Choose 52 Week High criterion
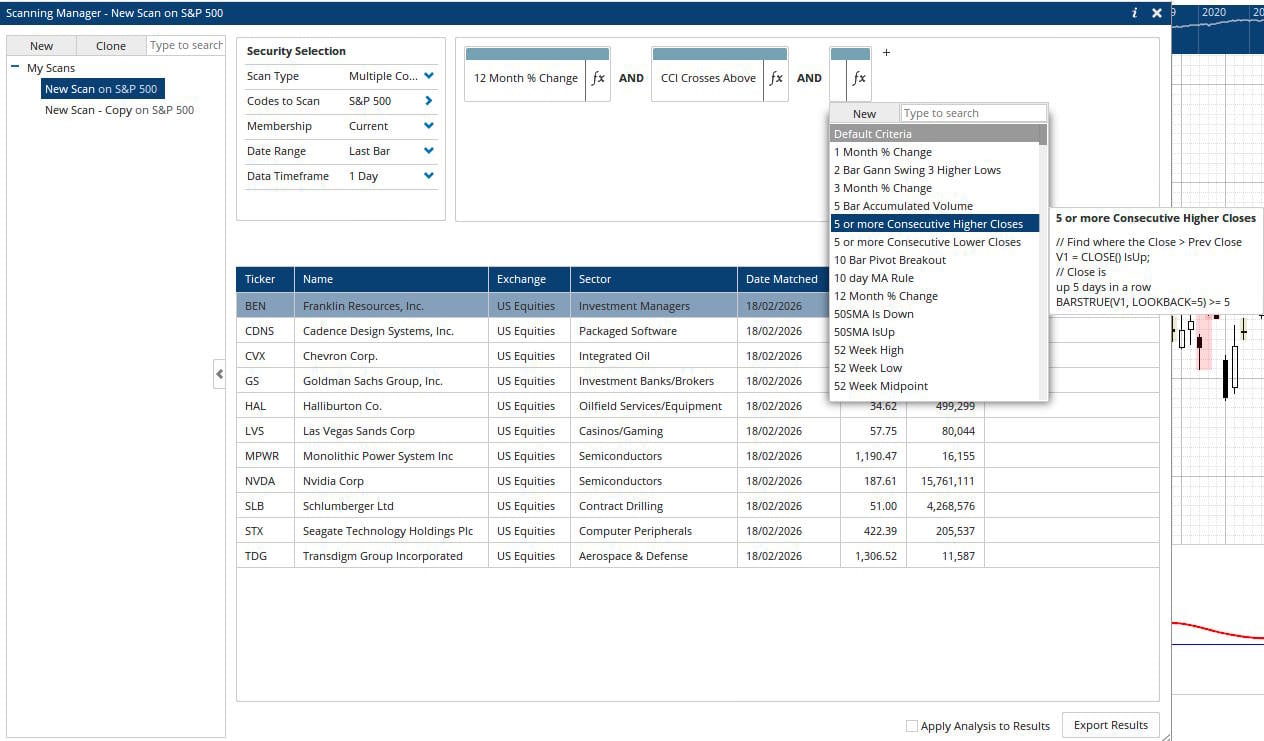The image size is (1264, 741). tap(935, 350)
